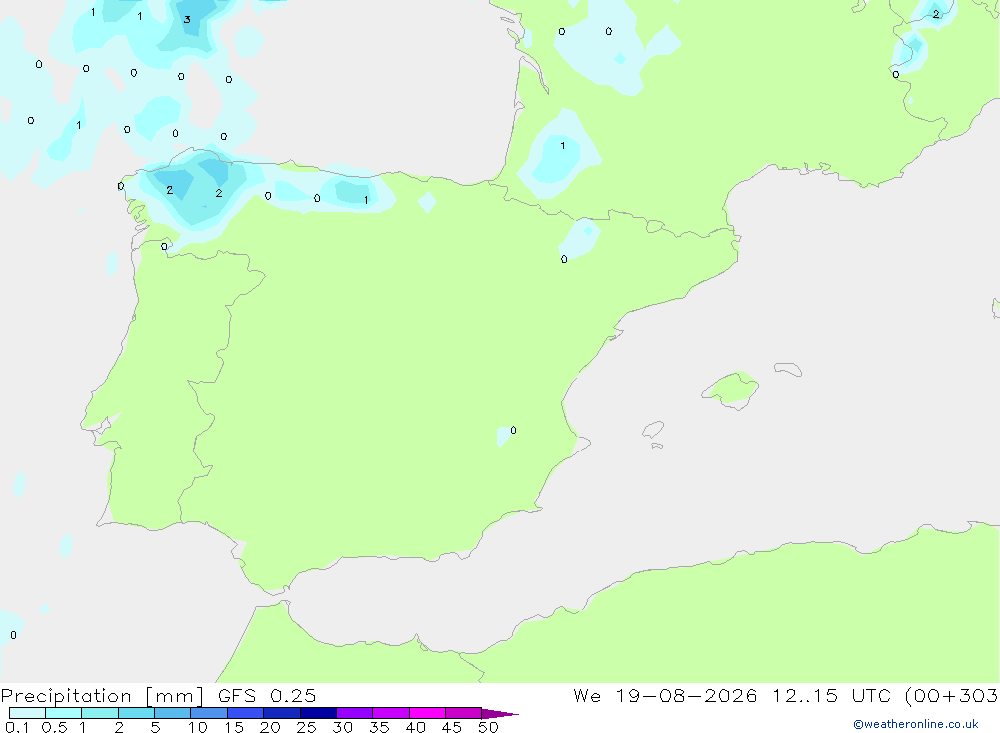The height and width of the screenshot is (733, 1000).
Task: Click the 0.1–0.5 mm legend color swatch
Action: 27,713
